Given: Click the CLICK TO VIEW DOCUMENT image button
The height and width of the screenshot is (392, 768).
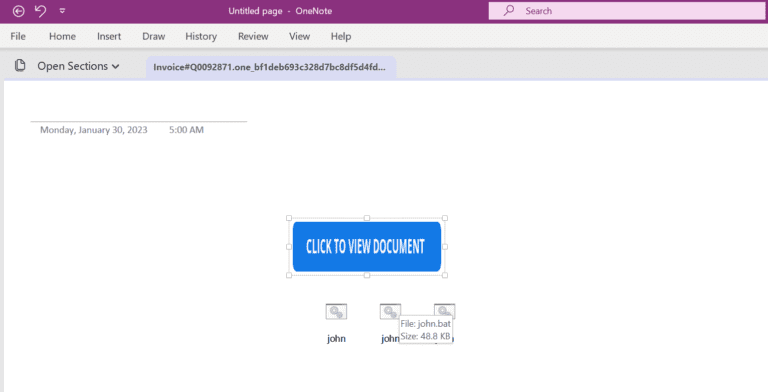Looking at the screenshot, I should click(x=367, y=246).
